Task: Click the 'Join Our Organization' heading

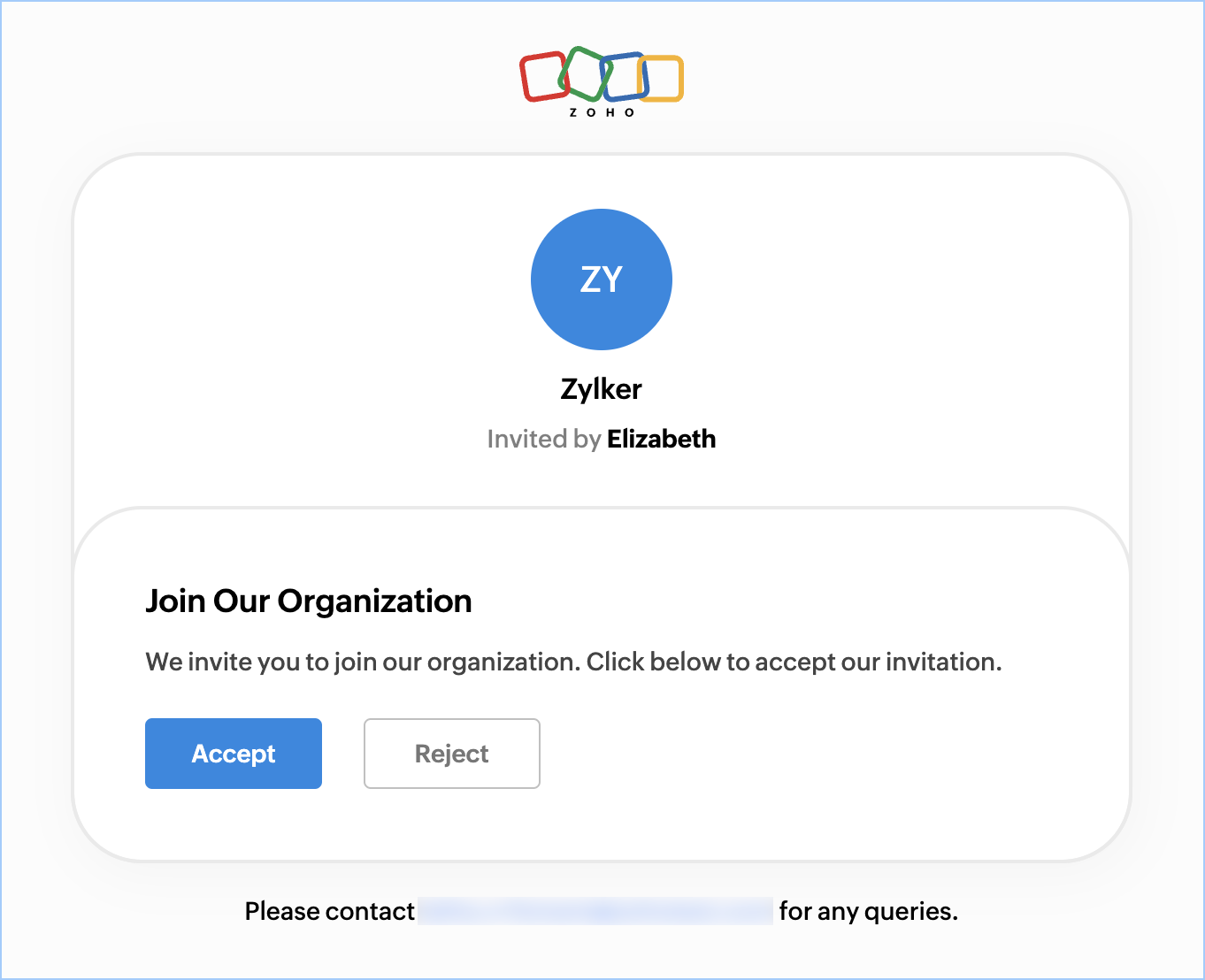Action: click(309, 601)
